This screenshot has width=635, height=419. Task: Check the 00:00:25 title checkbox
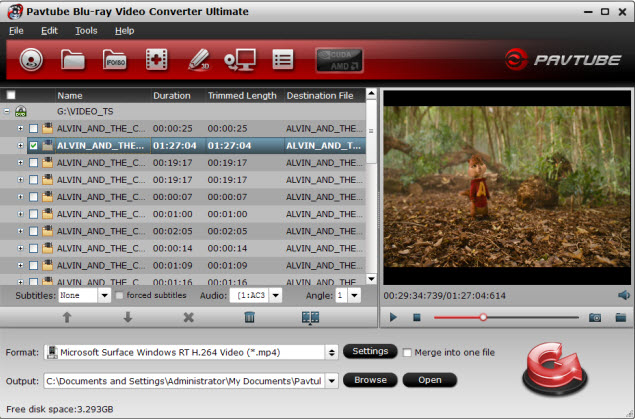[34, 129]
